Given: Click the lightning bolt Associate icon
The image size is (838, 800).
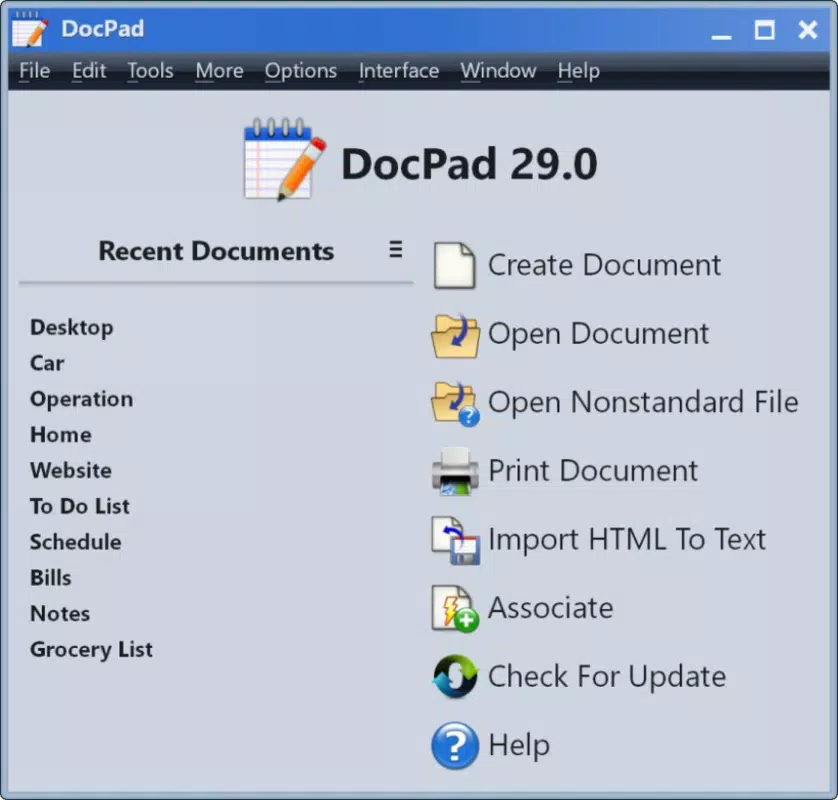Looking at the screenshot, I should [x=455, y=609].
